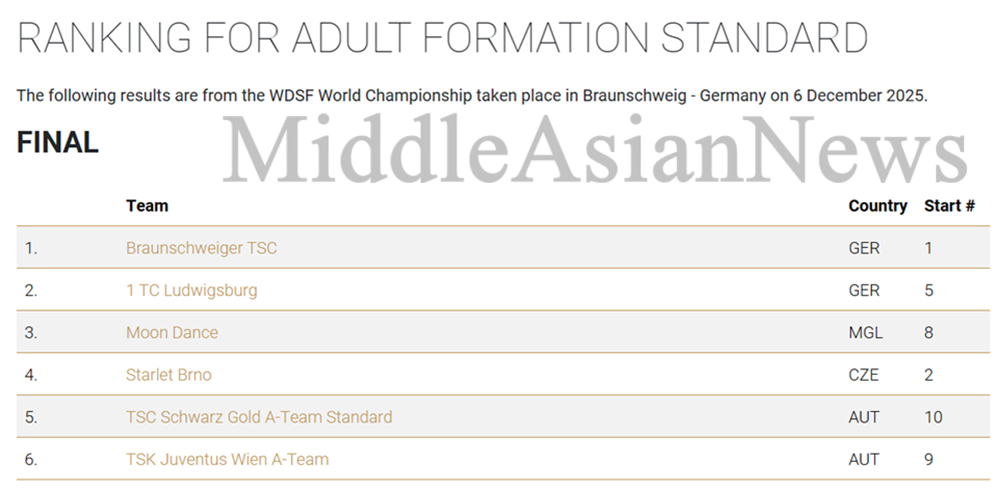
Task: Click the Country column header
Action: 878,207
